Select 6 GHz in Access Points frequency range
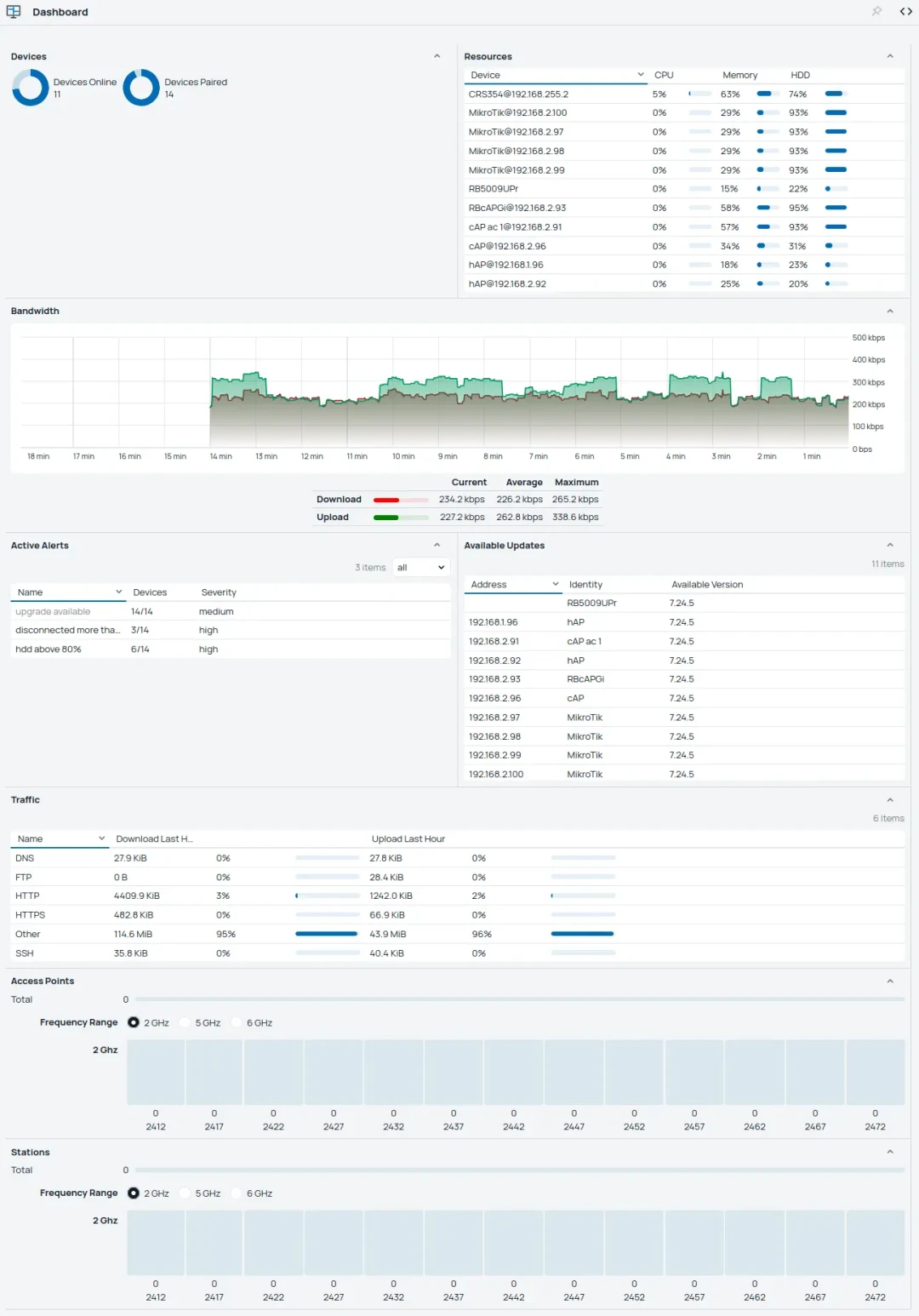Image resolution: width=919 pixels, height=1316 pixels. point(237,1022)
